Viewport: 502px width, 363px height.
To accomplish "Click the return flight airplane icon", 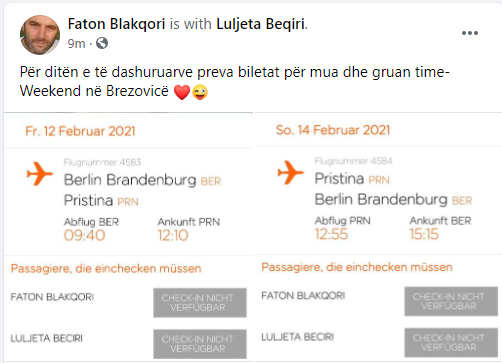I will [291, 172].
